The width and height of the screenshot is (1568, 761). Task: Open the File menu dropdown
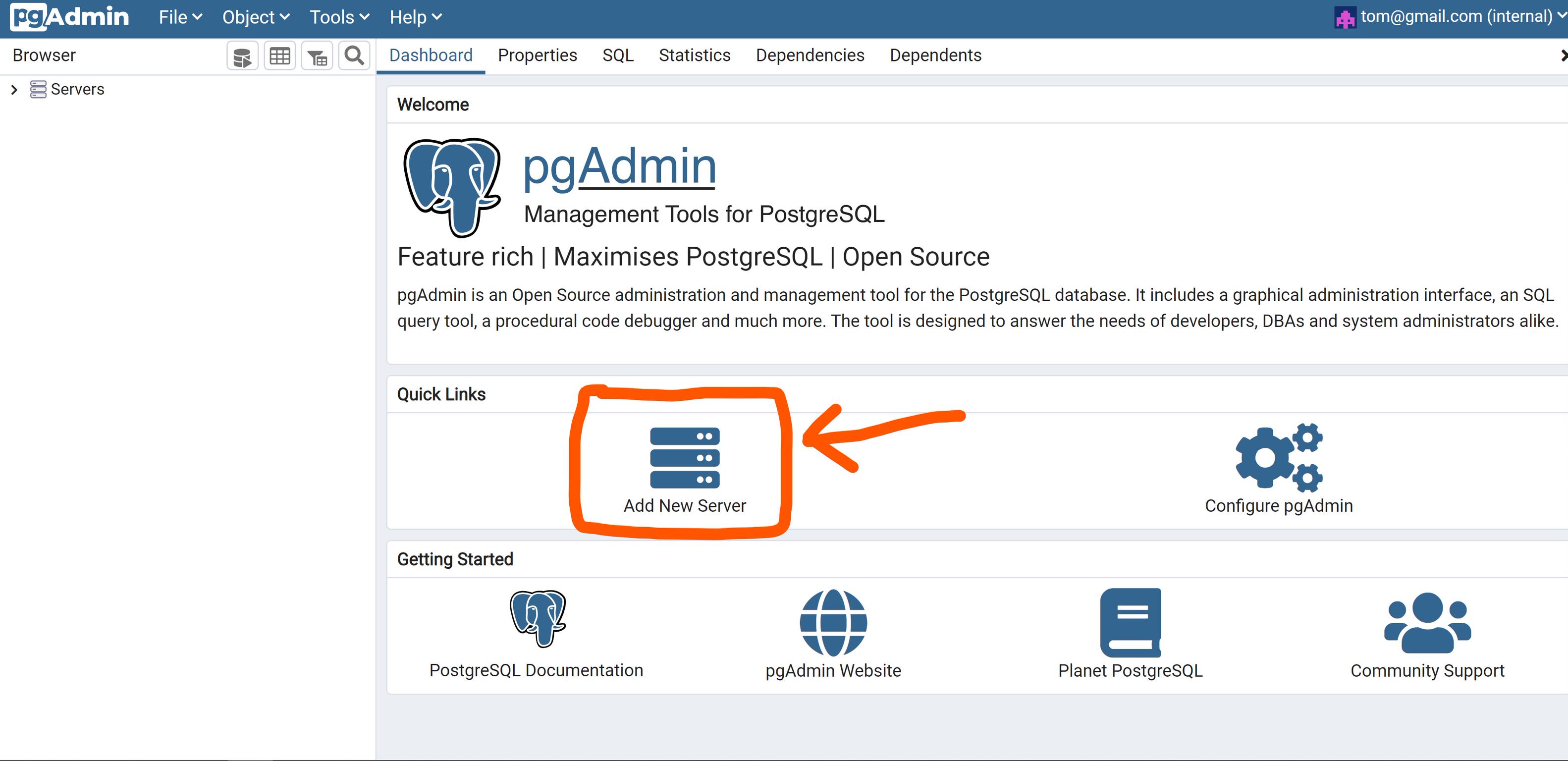[179, 17]
